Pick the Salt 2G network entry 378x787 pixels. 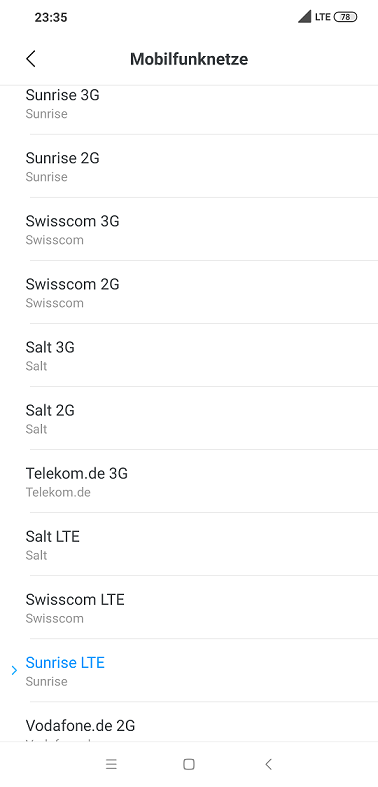[189, 419]
